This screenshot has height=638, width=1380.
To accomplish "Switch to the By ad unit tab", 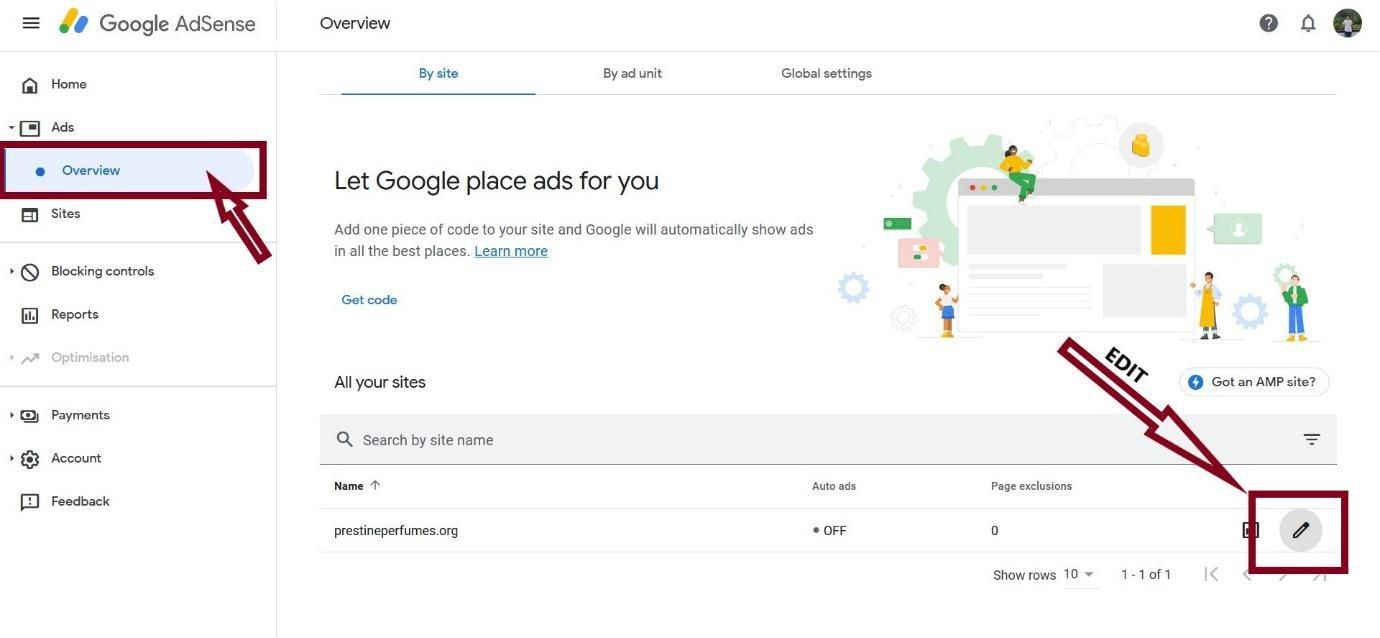I will pos(632,73).
